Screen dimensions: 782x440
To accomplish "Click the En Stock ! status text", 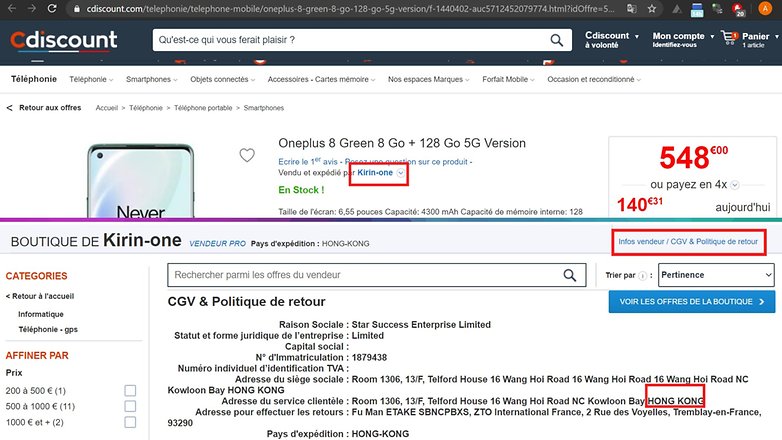I will coord(301,190).
